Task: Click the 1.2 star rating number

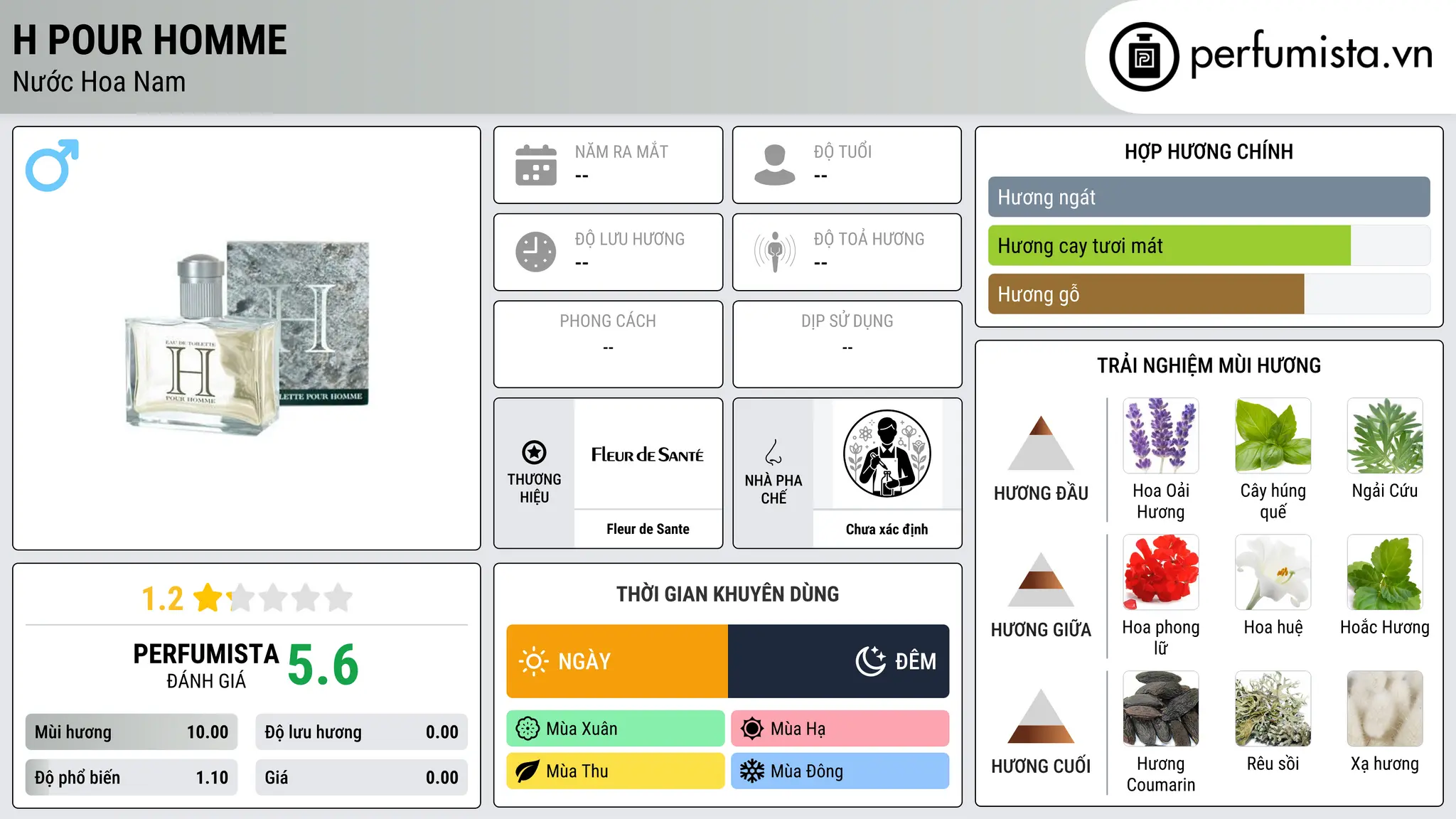Action: click(x=163, y=599)
